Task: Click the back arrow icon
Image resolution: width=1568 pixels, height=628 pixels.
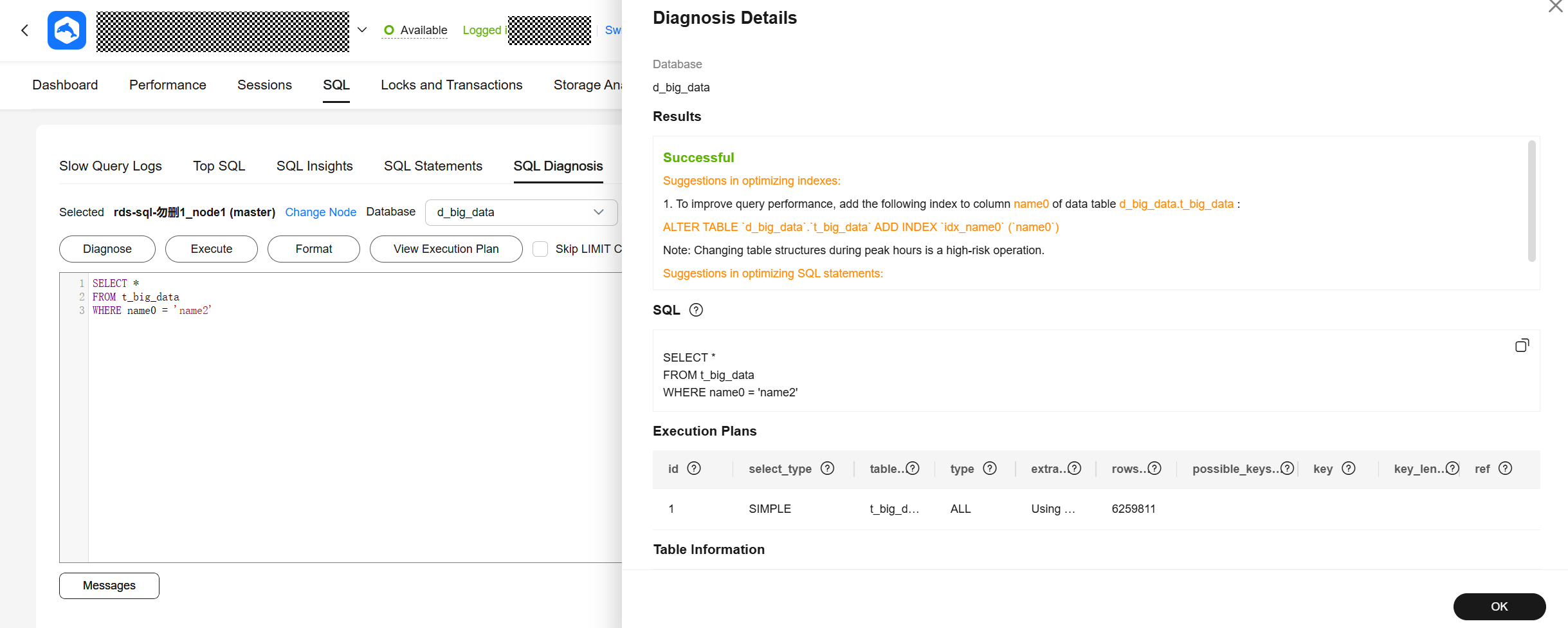Action: [25, 30]
